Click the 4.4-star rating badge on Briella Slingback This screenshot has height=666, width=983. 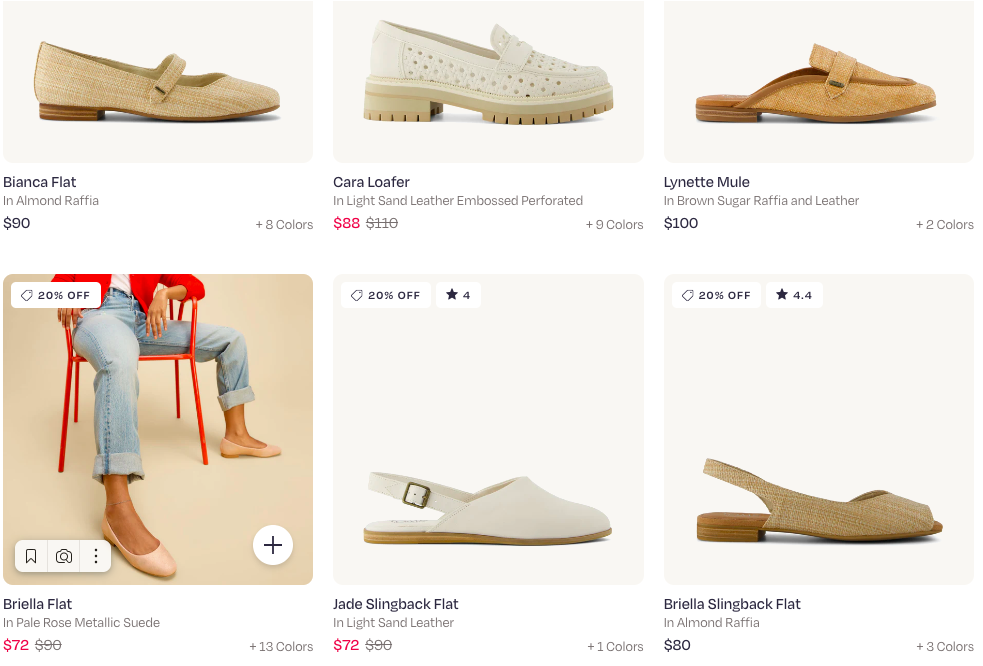tap(794, 295)
